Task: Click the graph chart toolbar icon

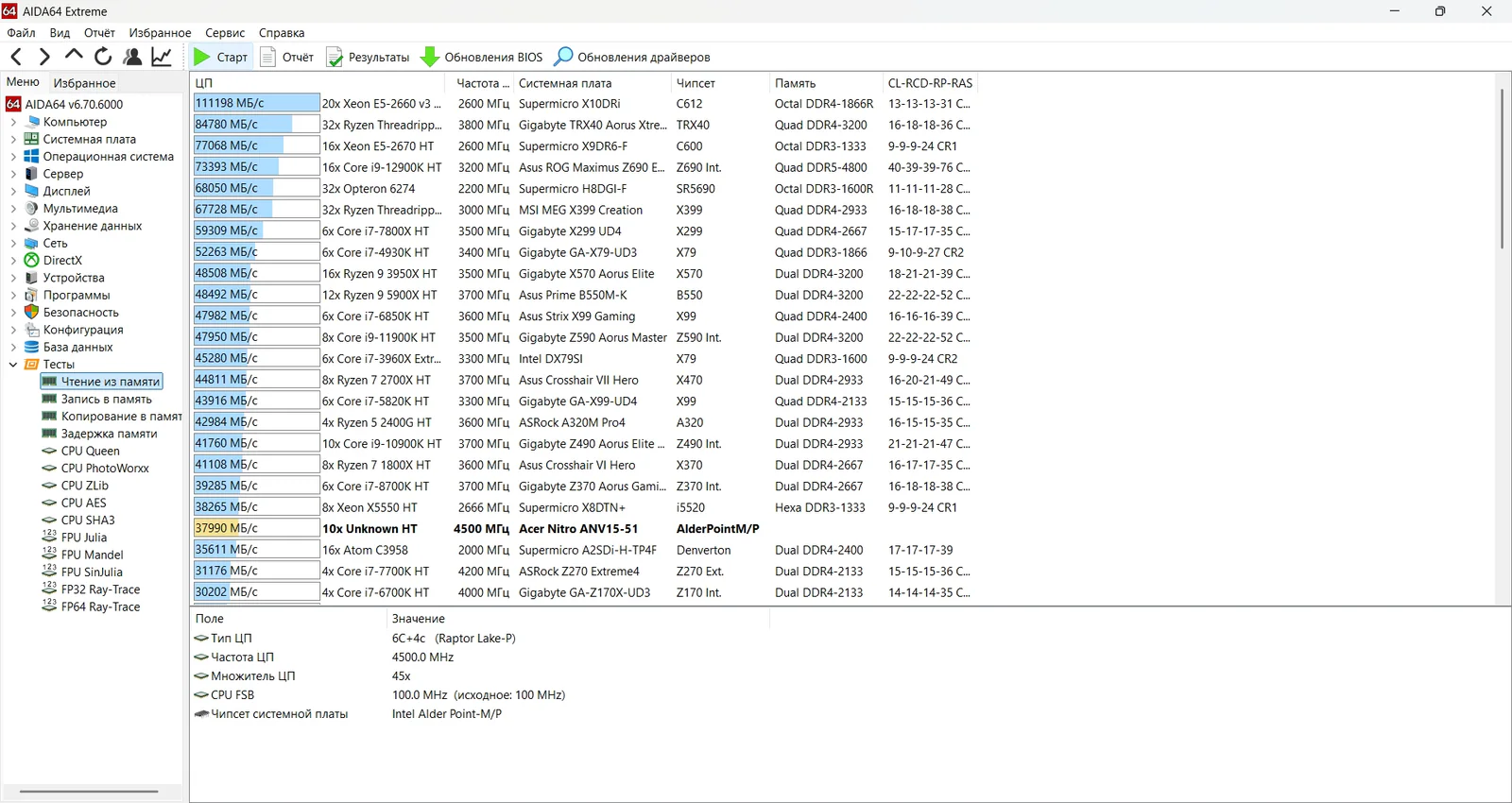Action: 162,57
